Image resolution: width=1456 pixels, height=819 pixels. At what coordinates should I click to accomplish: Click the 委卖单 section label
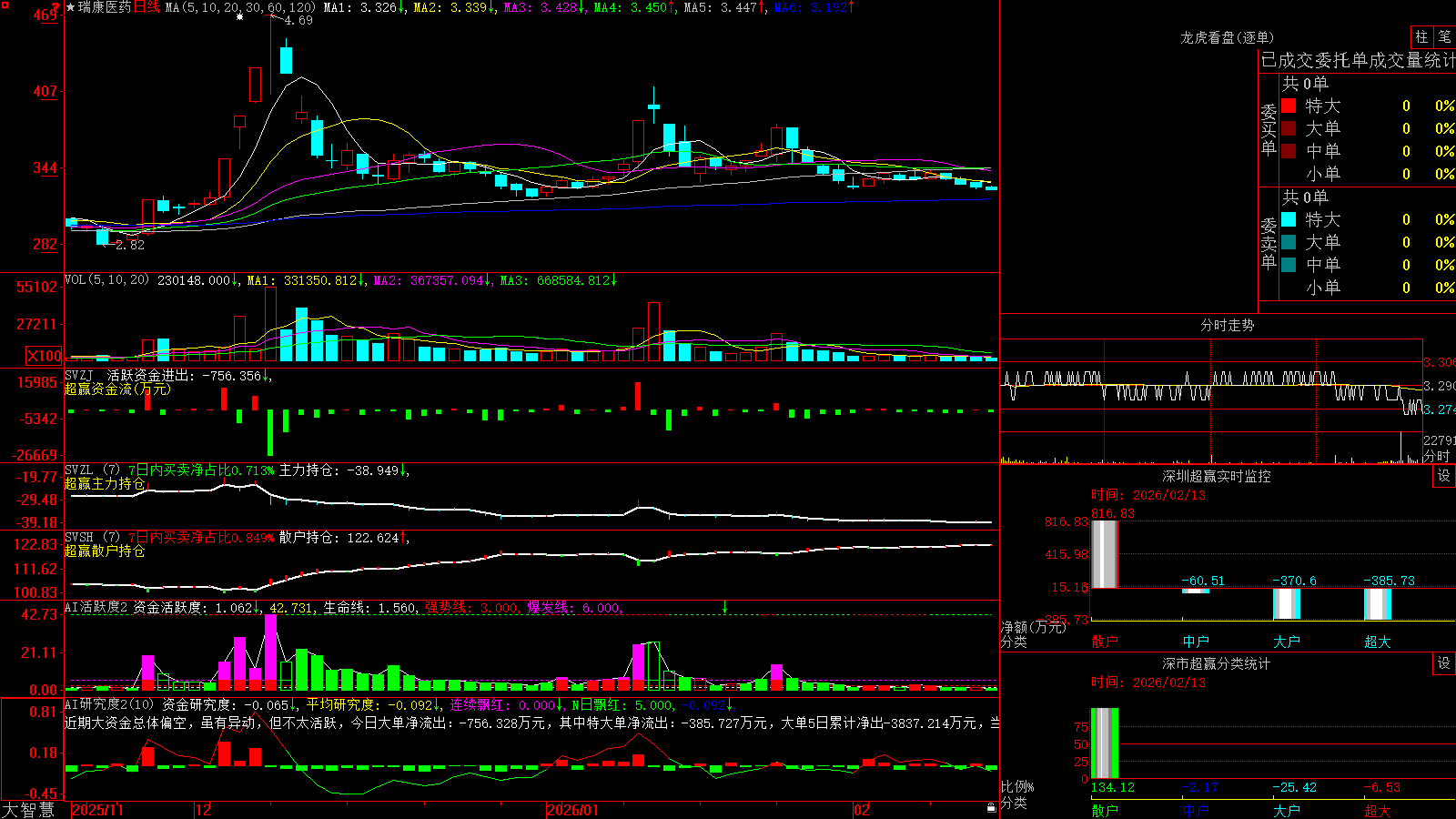[1269, 243]
